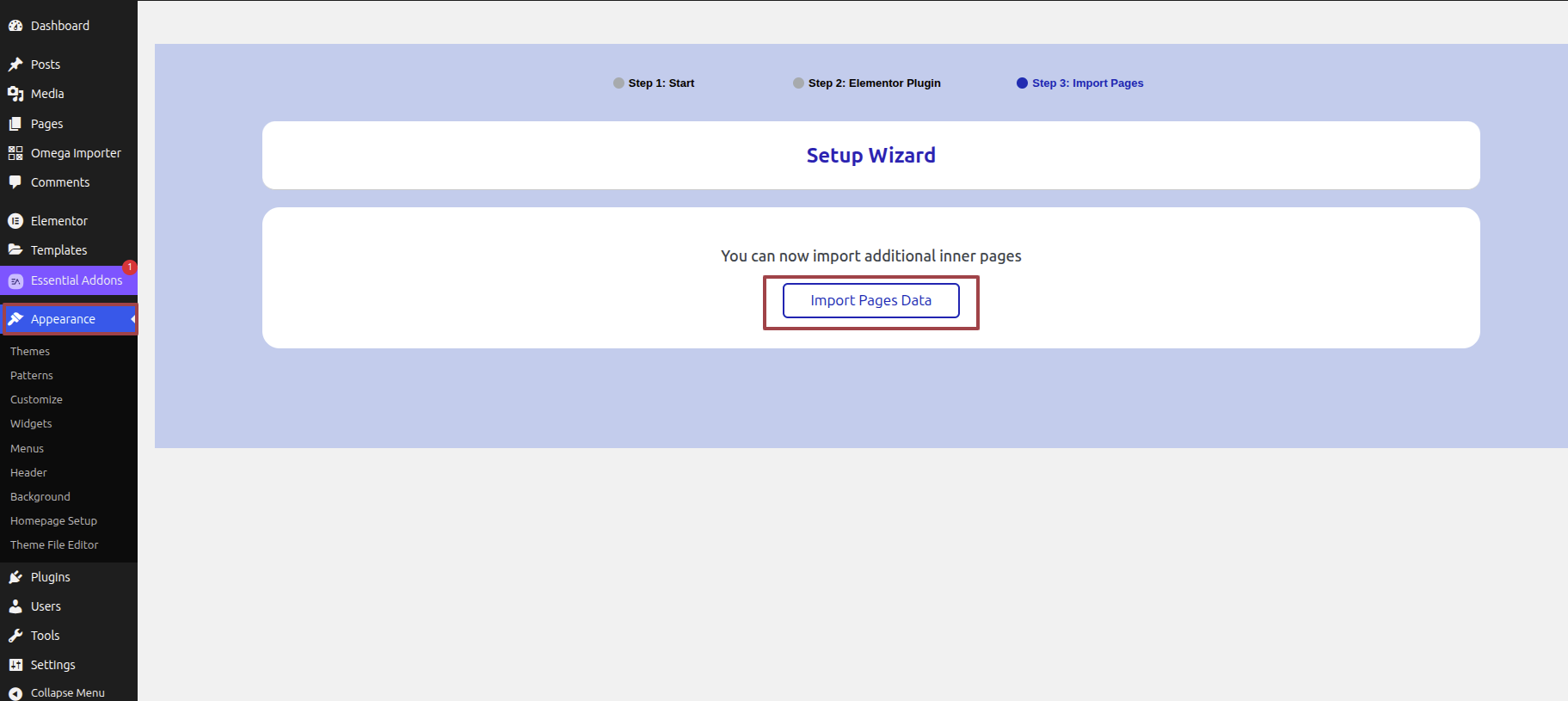Click the Settings sliders icon
Image resolution: width=1568 pixels, height=701 pixels.
[15, 665]
